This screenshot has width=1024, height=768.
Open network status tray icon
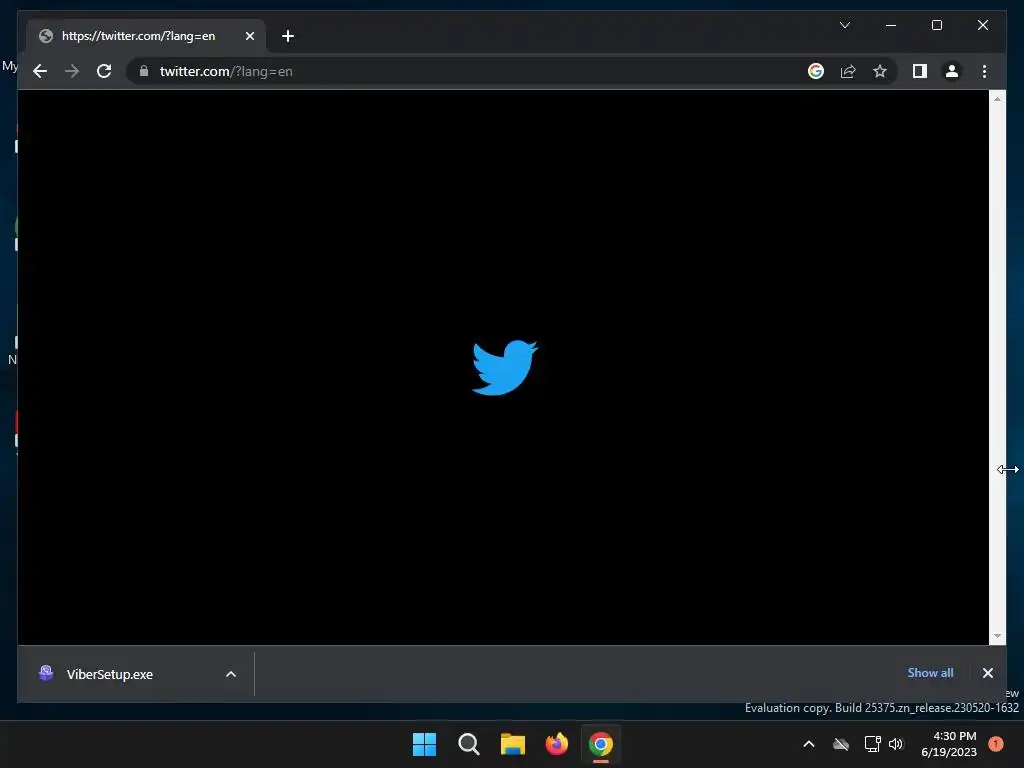tap(872, 744)
